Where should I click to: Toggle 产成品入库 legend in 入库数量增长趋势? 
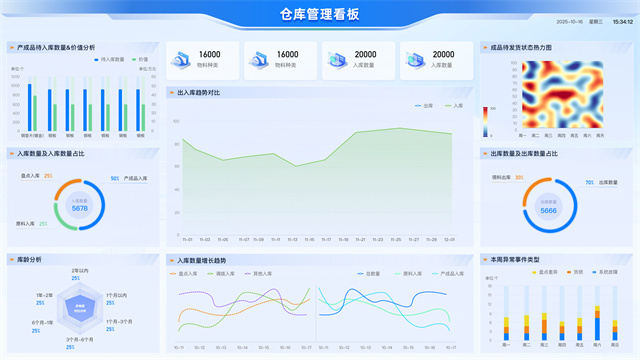448,273
